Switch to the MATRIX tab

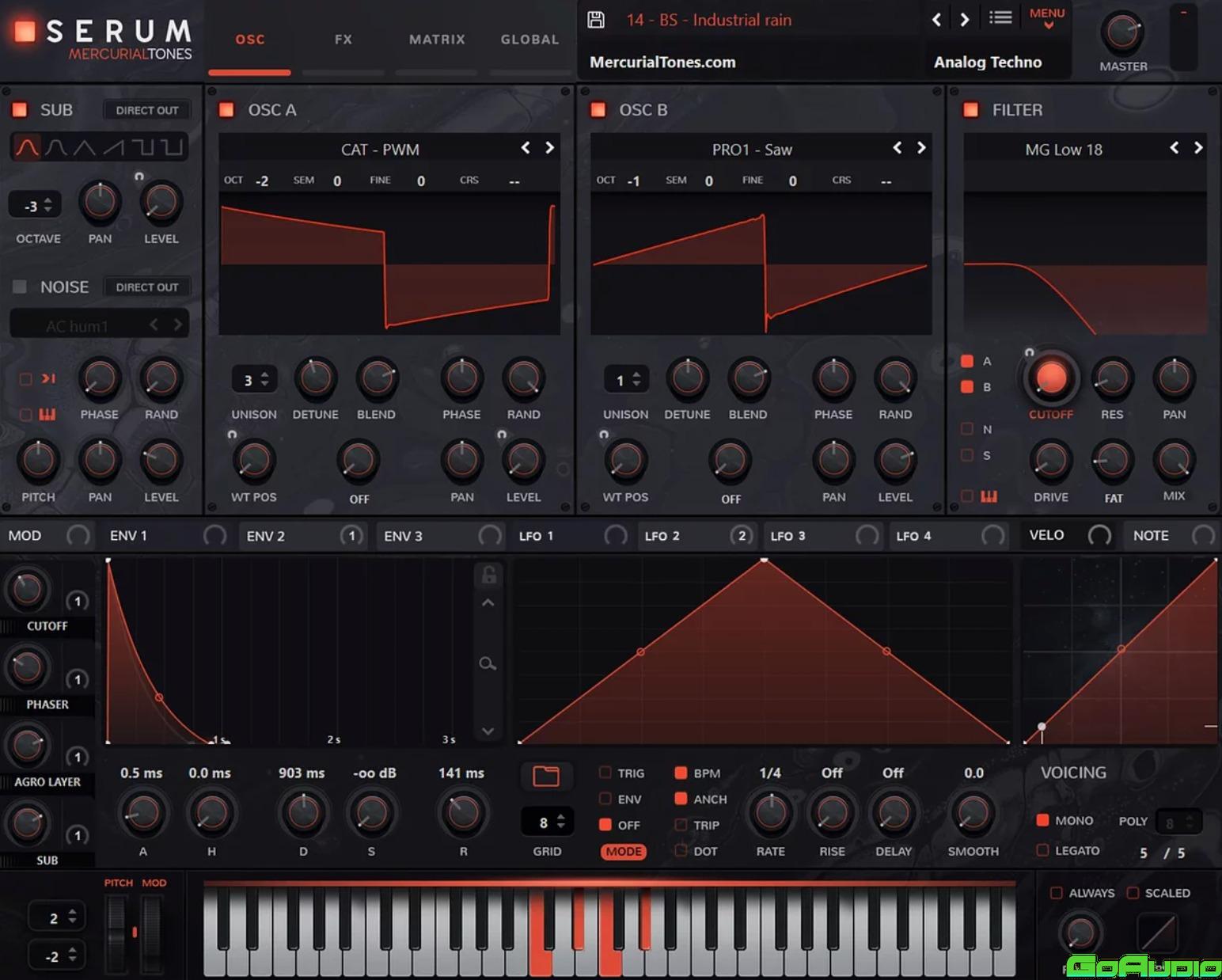(x=437, y=40)
